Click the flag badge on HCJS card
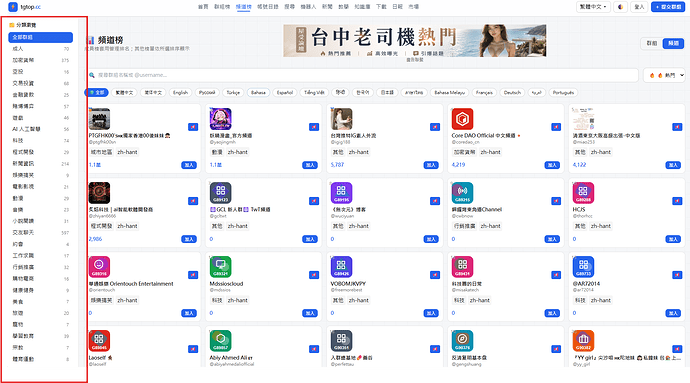 (x=677, y=201)
